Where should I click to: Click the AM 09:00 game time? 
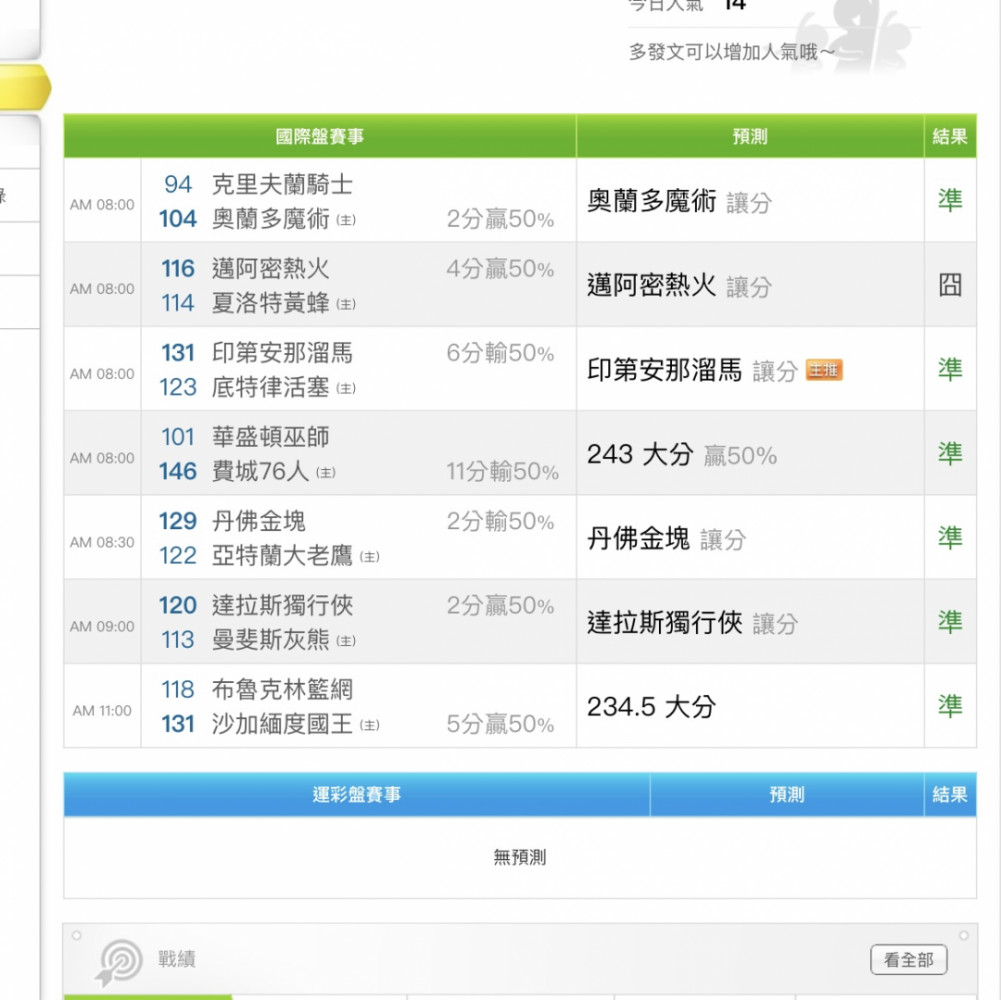tap(102, 626)
